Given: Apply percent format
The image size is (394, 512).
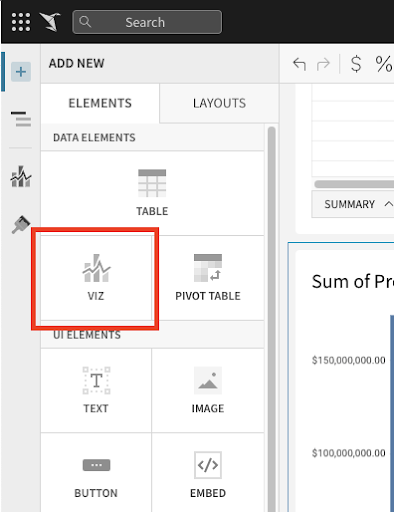Looking at the screenshot, I should tap(383, 64).
